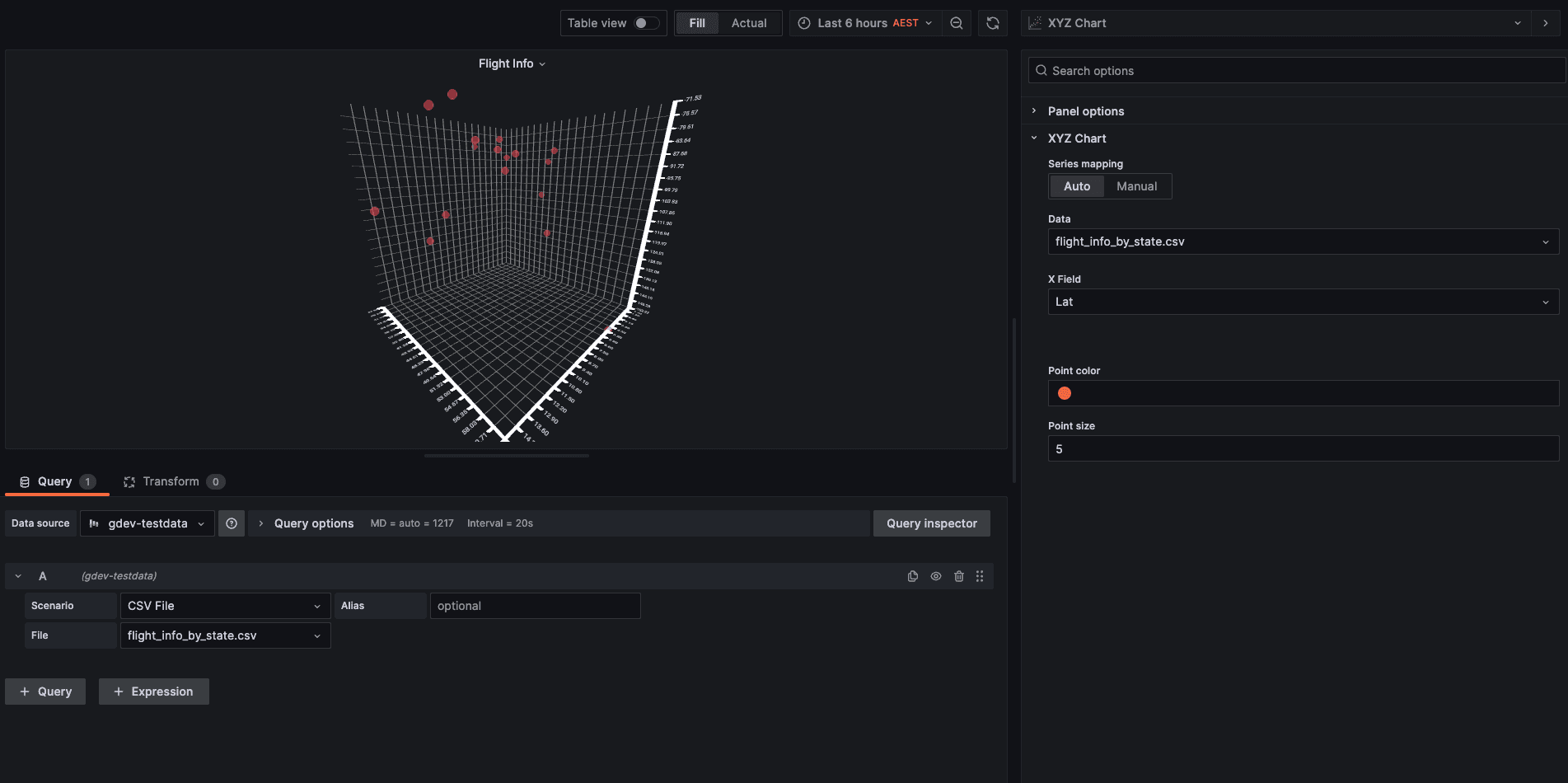Add a new query with + Query button

(x=45, y=692)
